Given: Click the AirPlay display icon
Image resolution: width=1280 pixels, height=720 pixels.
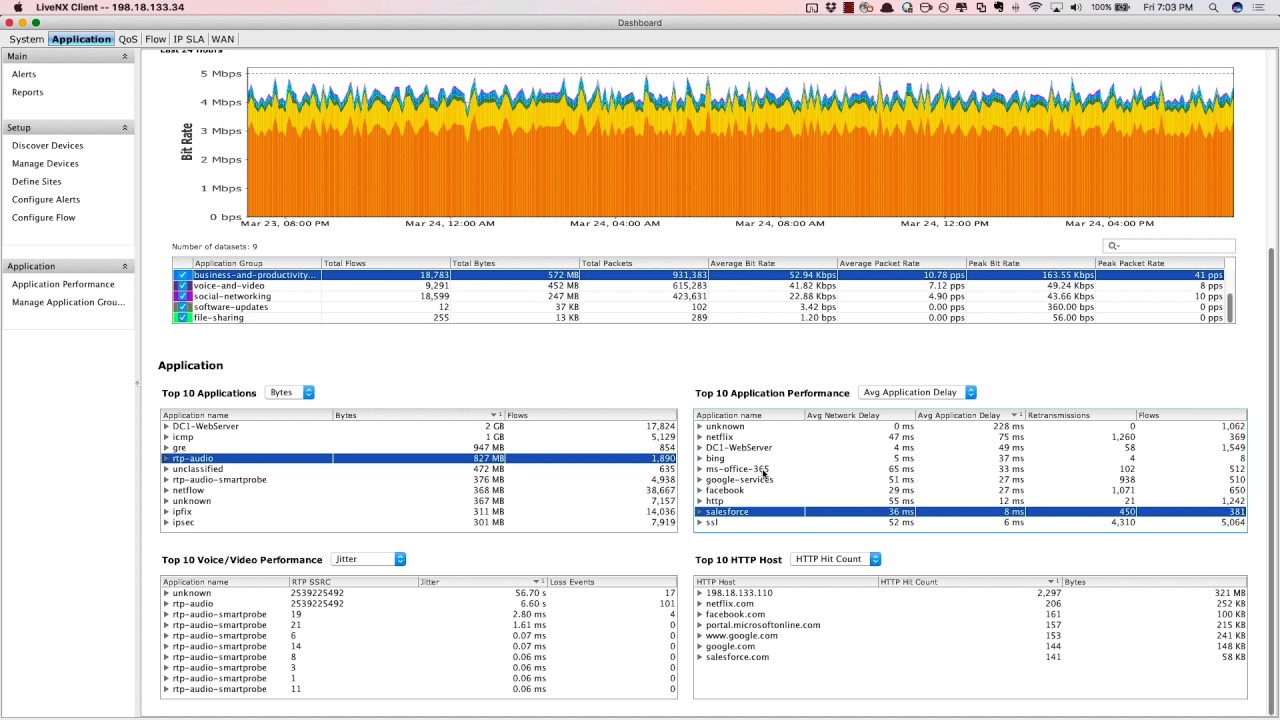Looking at the screenshot, I should pyautogui.click(x=1056, y=7).
